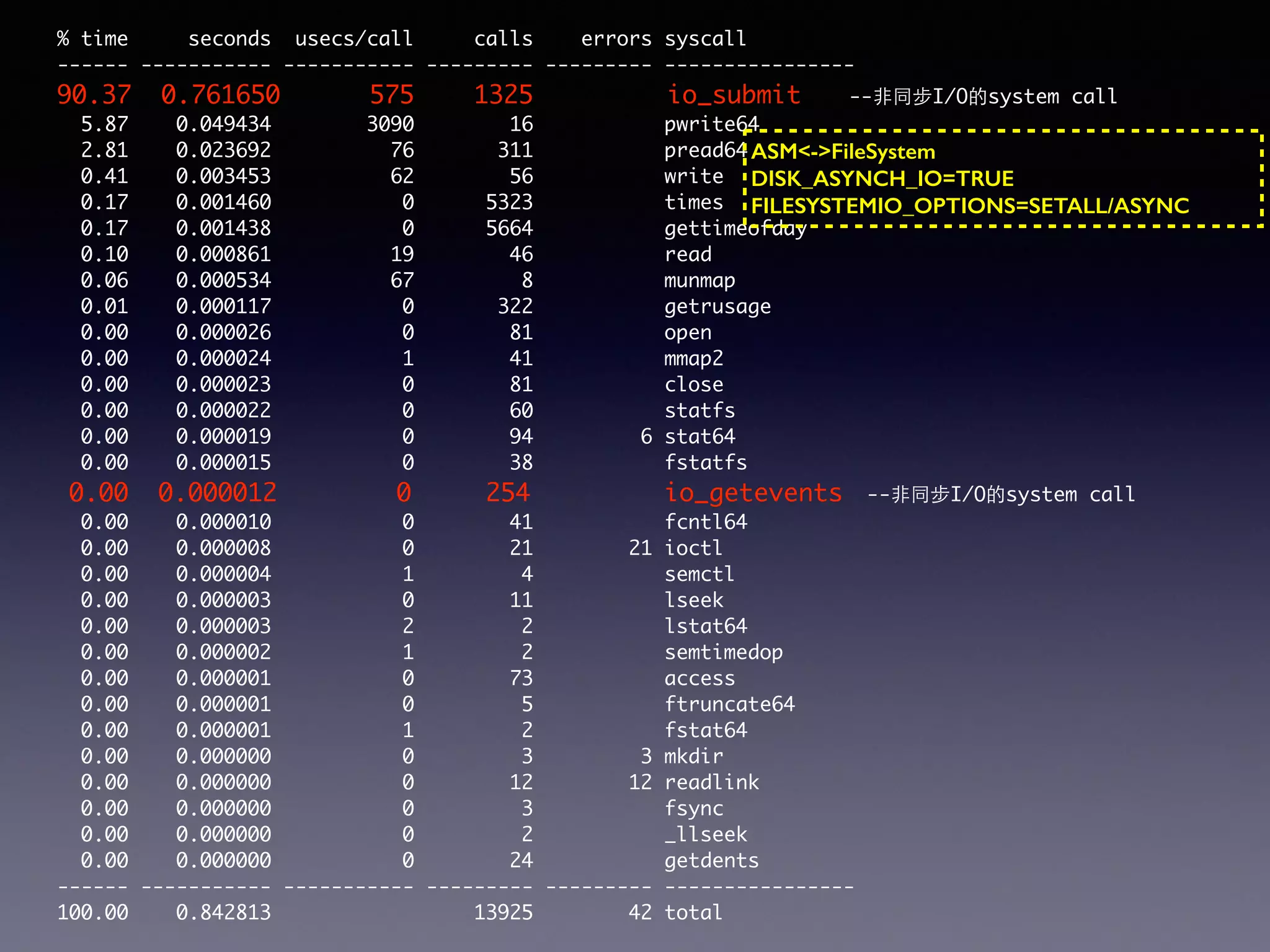
Task: Select the mmap2 syscall name
Action: tap(693, 359)
